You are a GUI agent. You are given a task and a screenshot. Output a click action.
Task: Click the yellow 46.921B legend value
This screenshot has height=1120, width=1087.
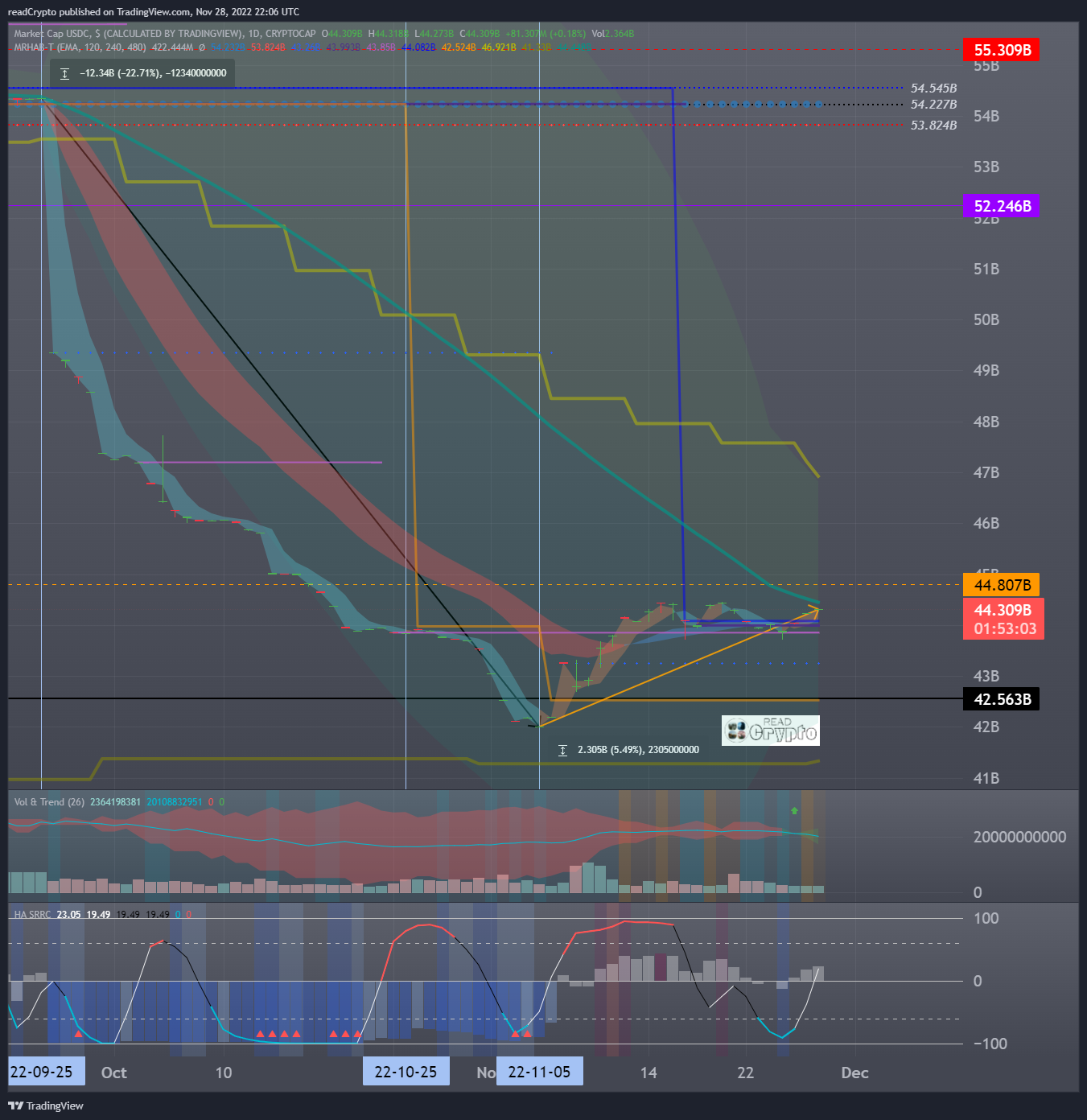click(499, 47)
